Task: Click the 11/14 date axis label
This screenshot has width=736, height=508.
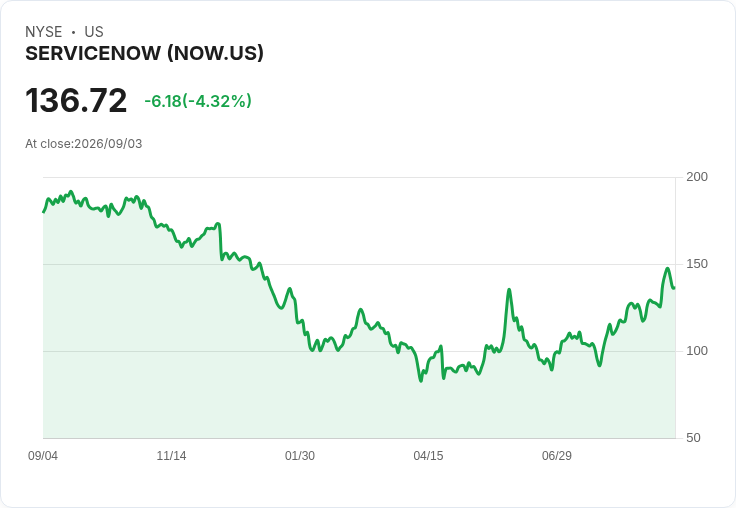Action: click(171, 455)
